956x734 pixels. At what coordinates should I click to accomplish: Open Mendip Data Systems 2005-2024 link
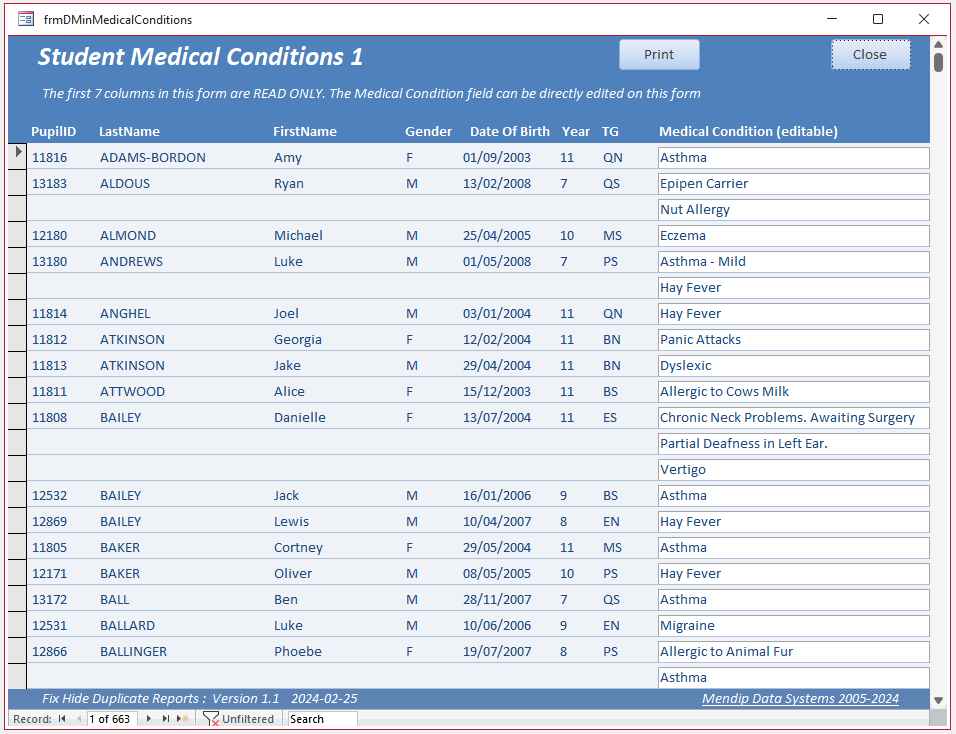(x=800, y=699)
